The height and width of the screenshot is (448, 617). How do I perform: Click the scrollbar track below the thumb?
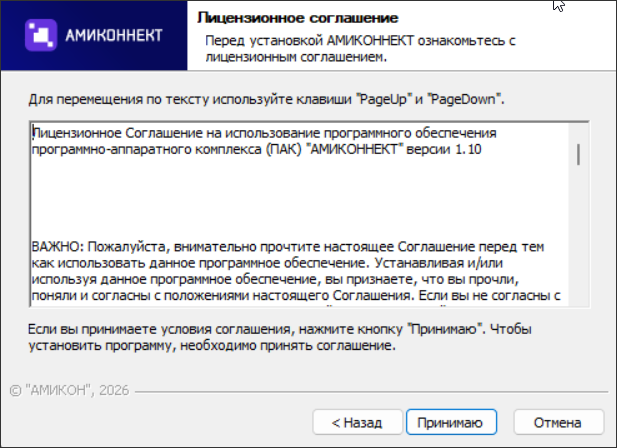(578, 240)
